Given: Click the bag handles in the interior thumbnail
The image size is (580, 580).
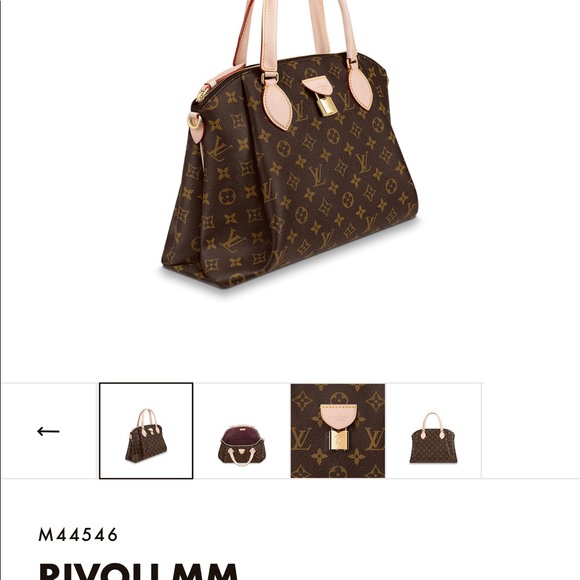Looking at the screenshot, I should (x=241, y=456).
